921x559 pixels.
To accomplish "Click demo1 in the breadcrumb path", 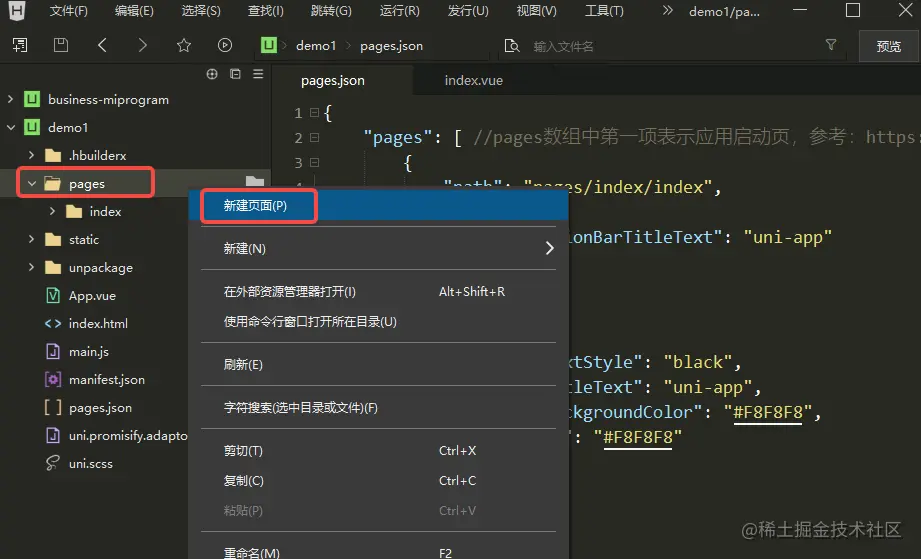I will [316, 46].
